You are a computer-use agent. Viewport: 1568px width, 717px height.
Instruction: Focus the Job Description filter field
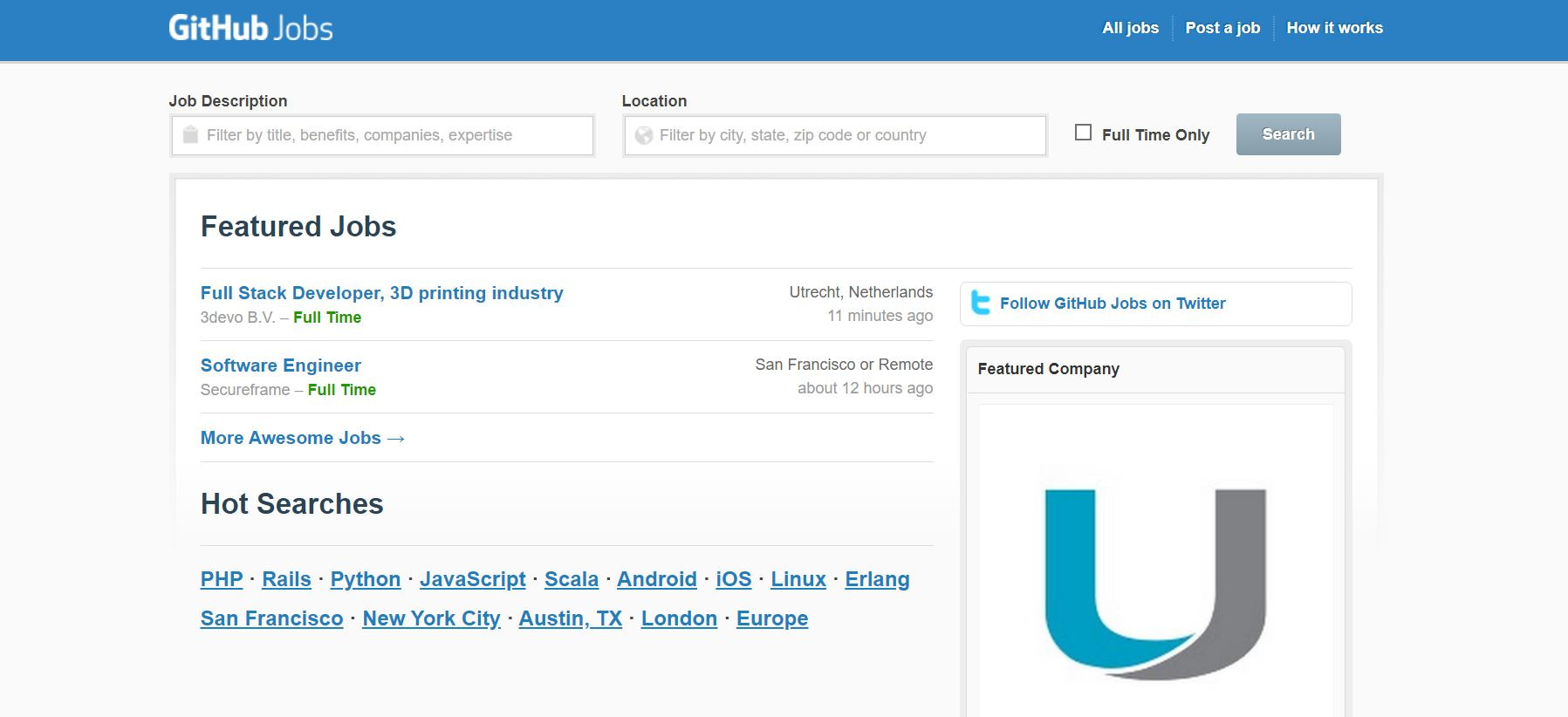[382, 135]
